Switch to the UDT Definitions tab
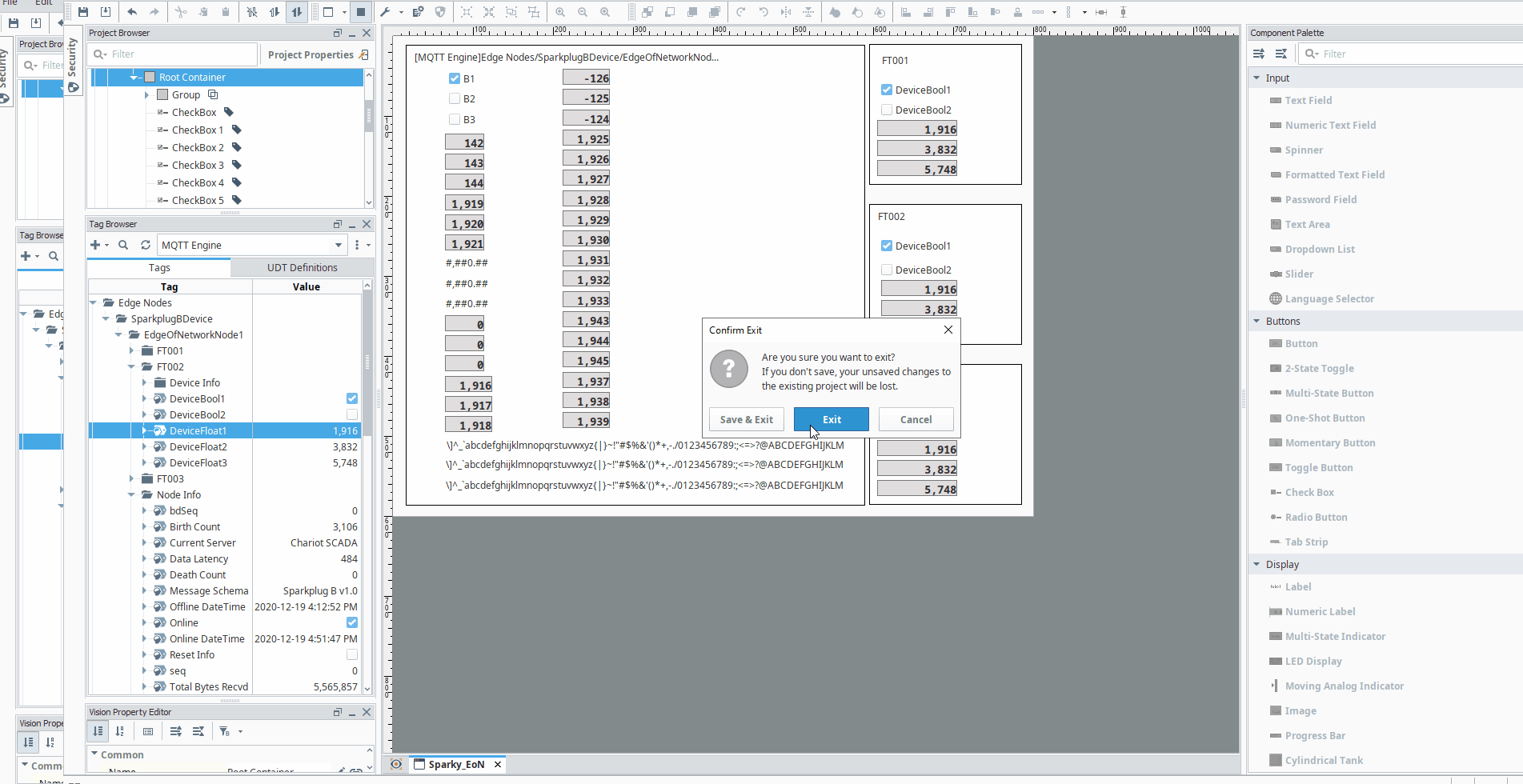The width and height of the screenshot is (1523, 784). tap(302, 267)
